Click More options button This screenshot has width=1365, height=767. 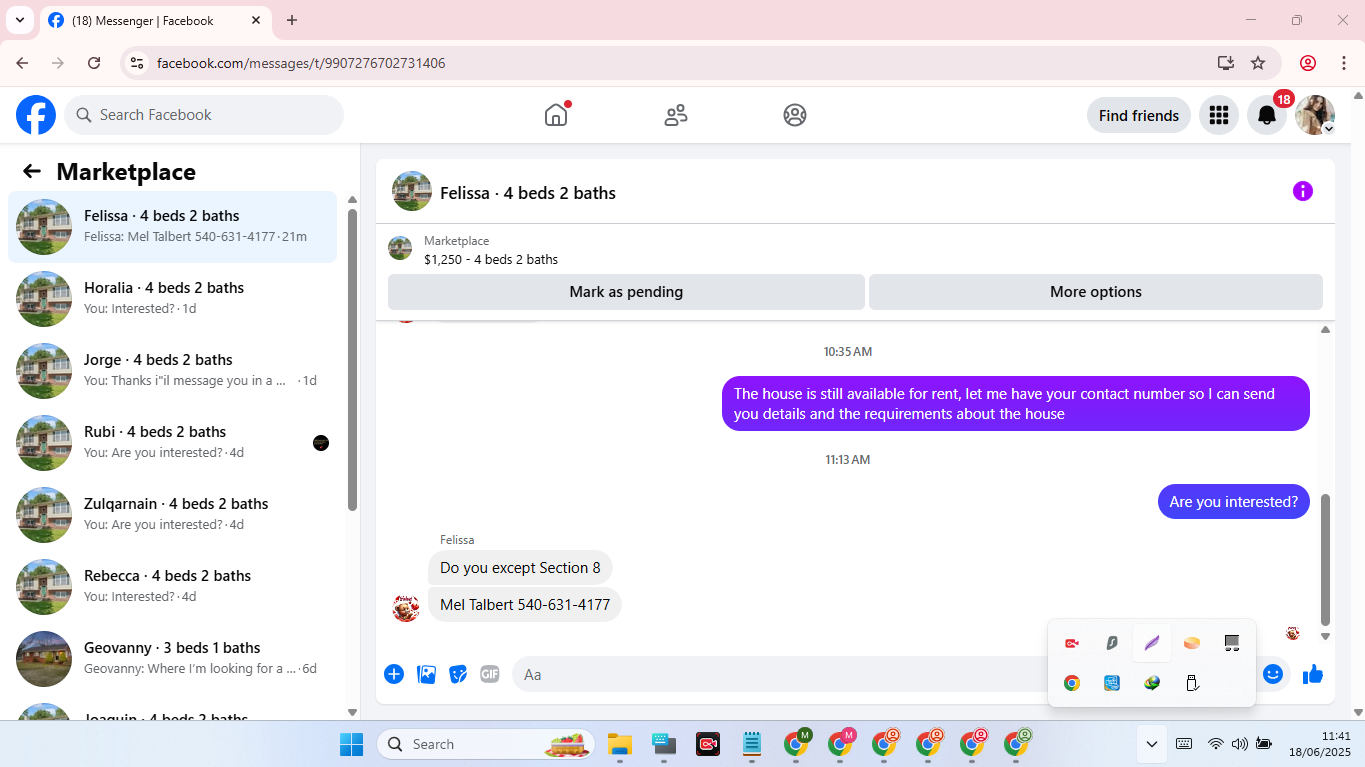click(x=1096, y=292)
